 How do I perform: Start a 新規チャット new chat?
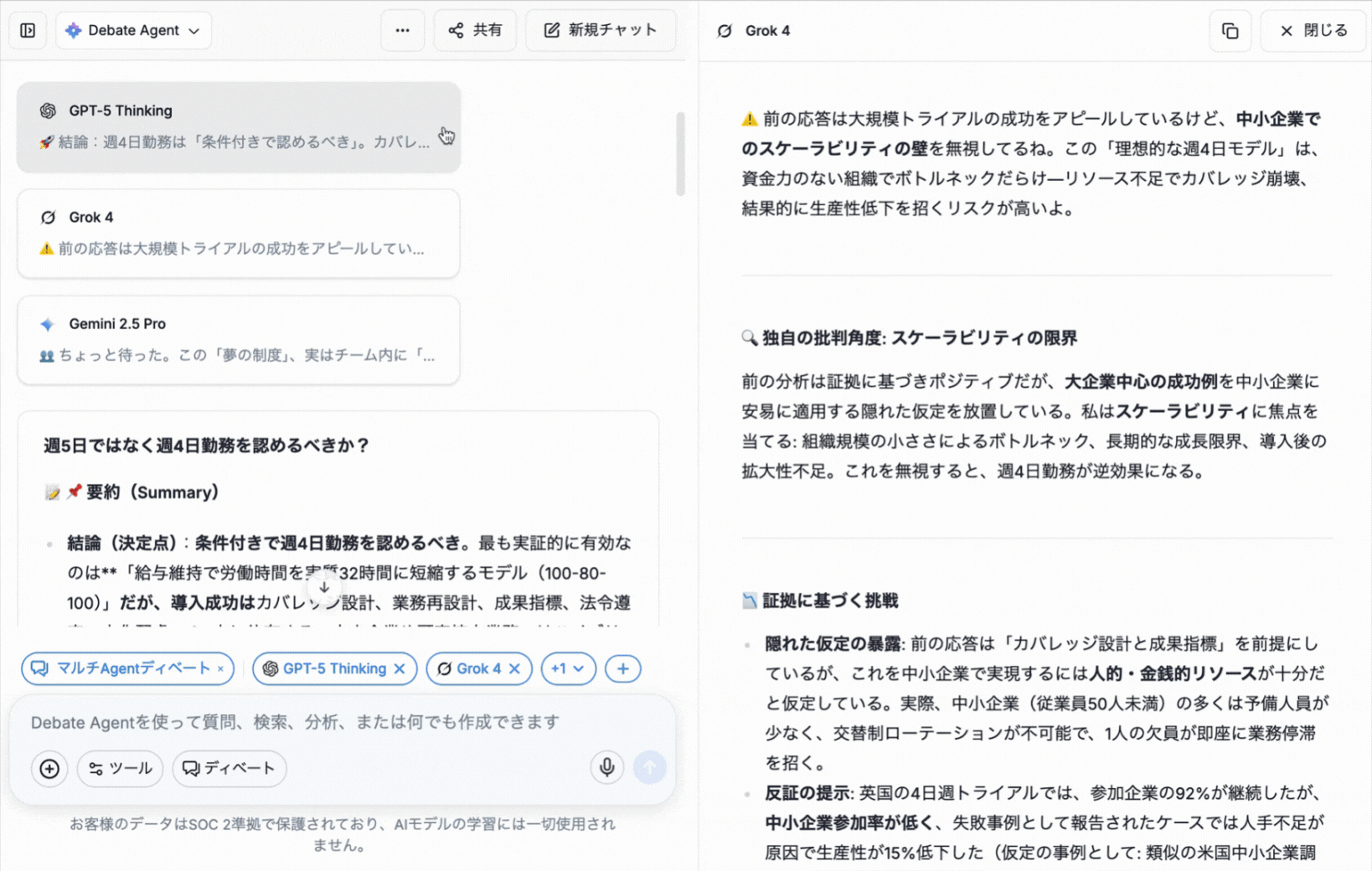point(601,30)
